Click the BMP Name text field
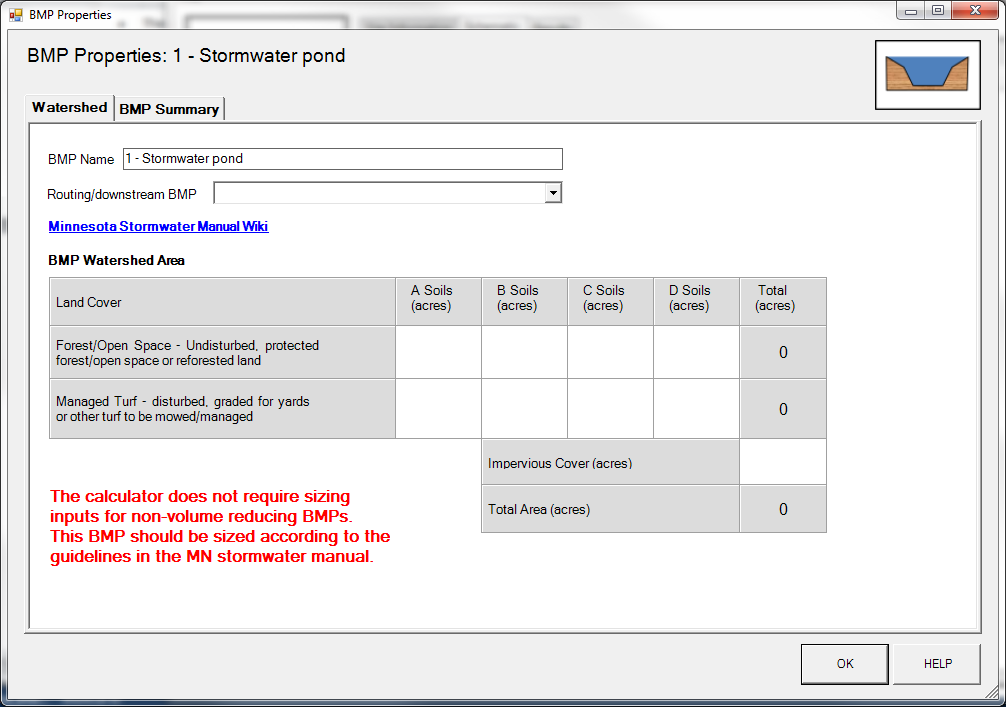 tap(342, 159)
